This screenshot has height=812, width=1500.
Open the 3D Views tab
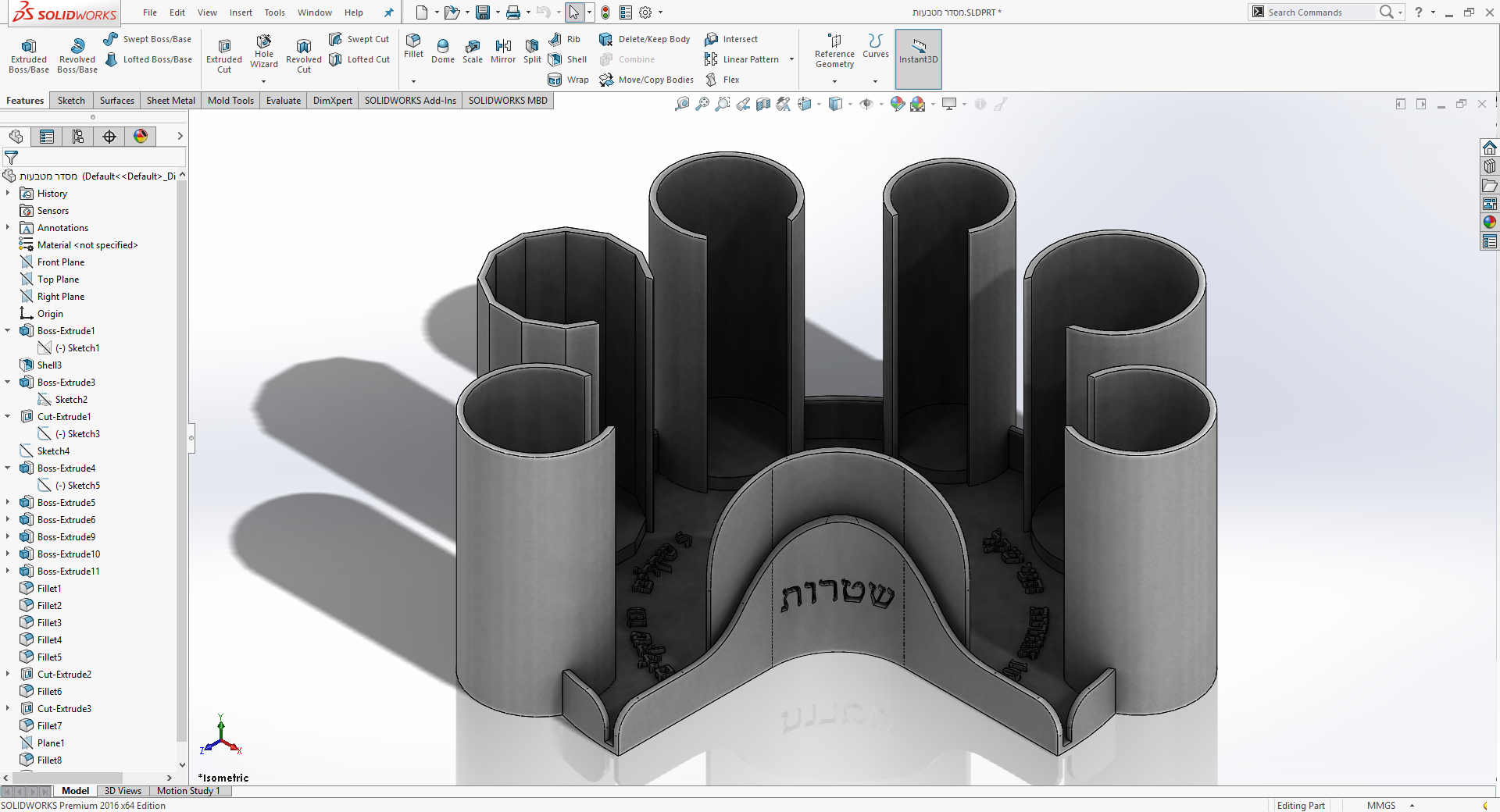[123, 791]
